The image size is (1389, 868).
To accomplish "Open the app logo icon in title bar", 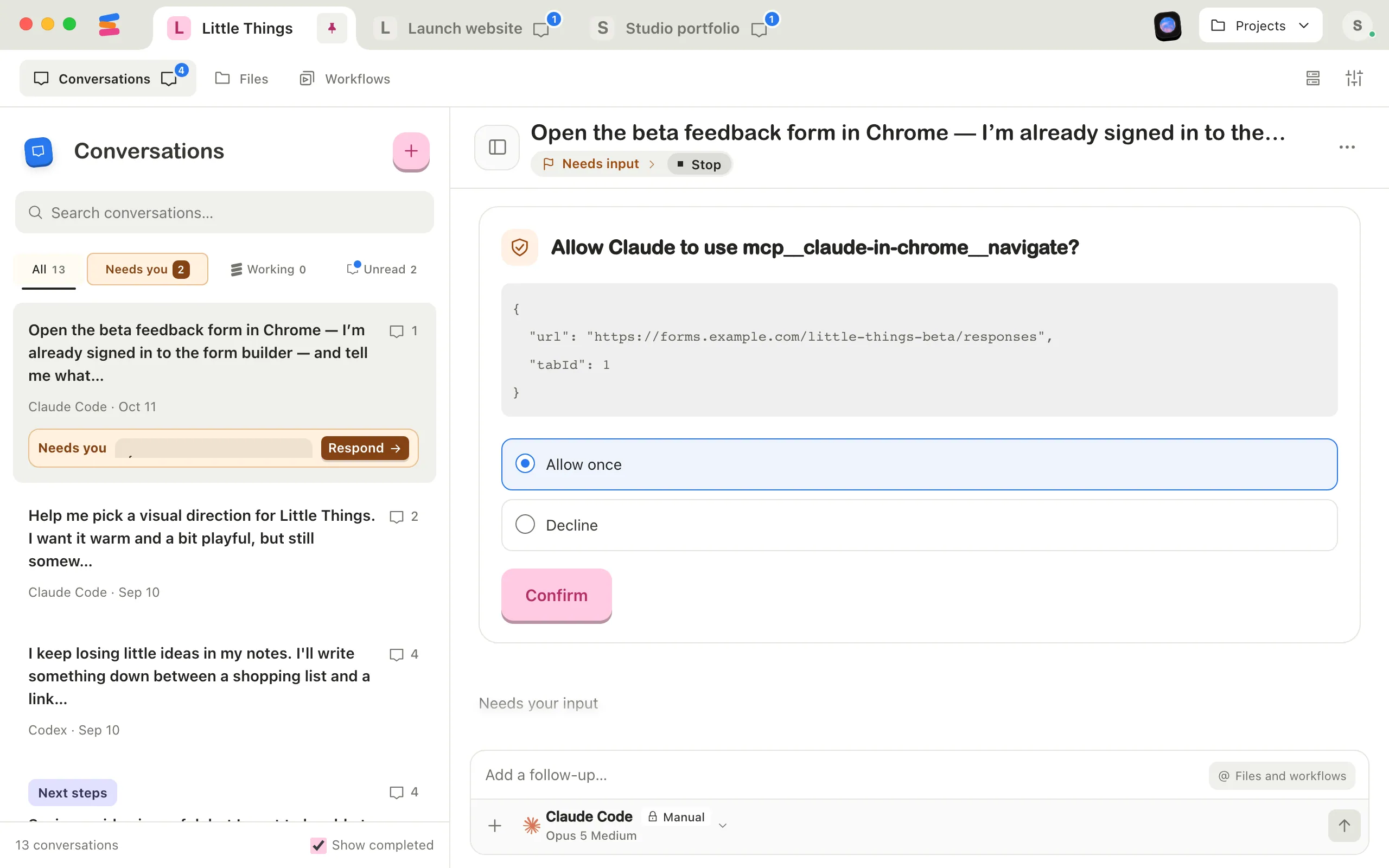I will (109, 25).
